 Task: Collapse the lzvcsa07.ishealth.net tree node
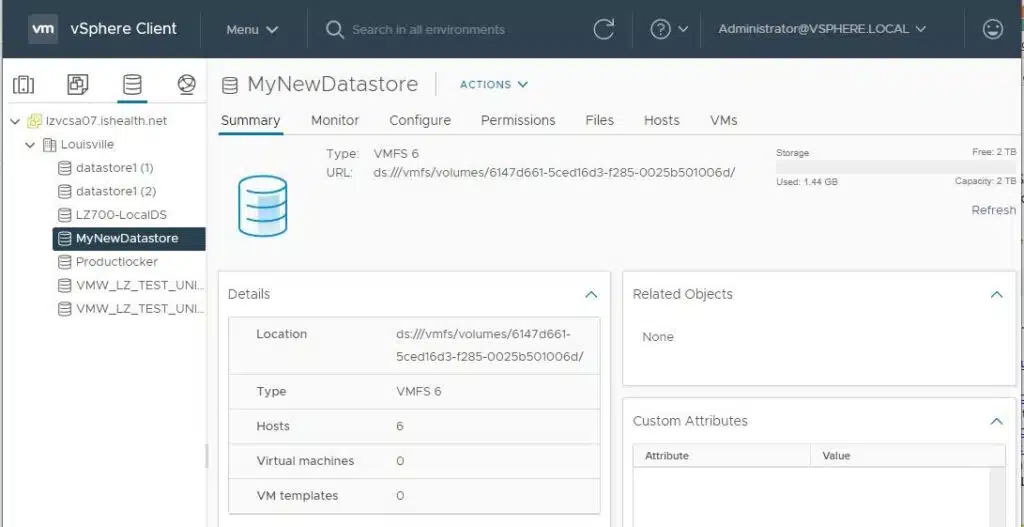(15, 121)
